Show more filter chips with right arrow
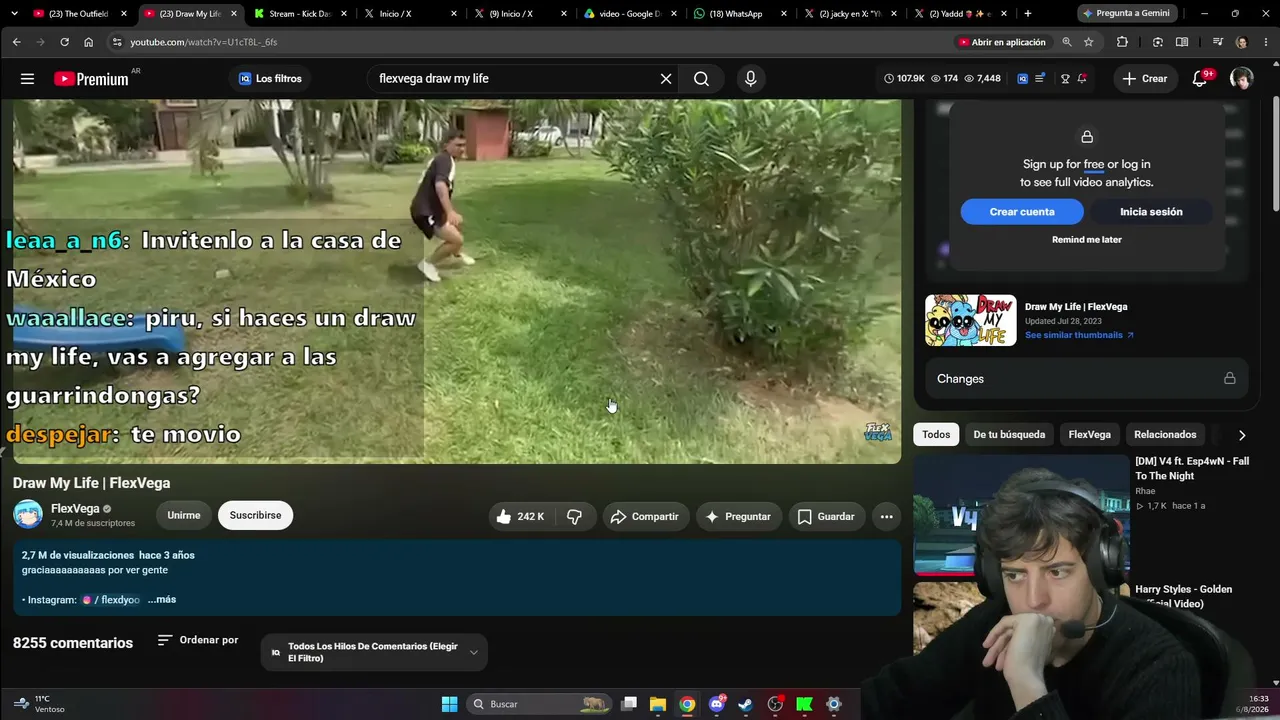The width and height of the screenshot is (1280, 720). (x=1242, y=435)
